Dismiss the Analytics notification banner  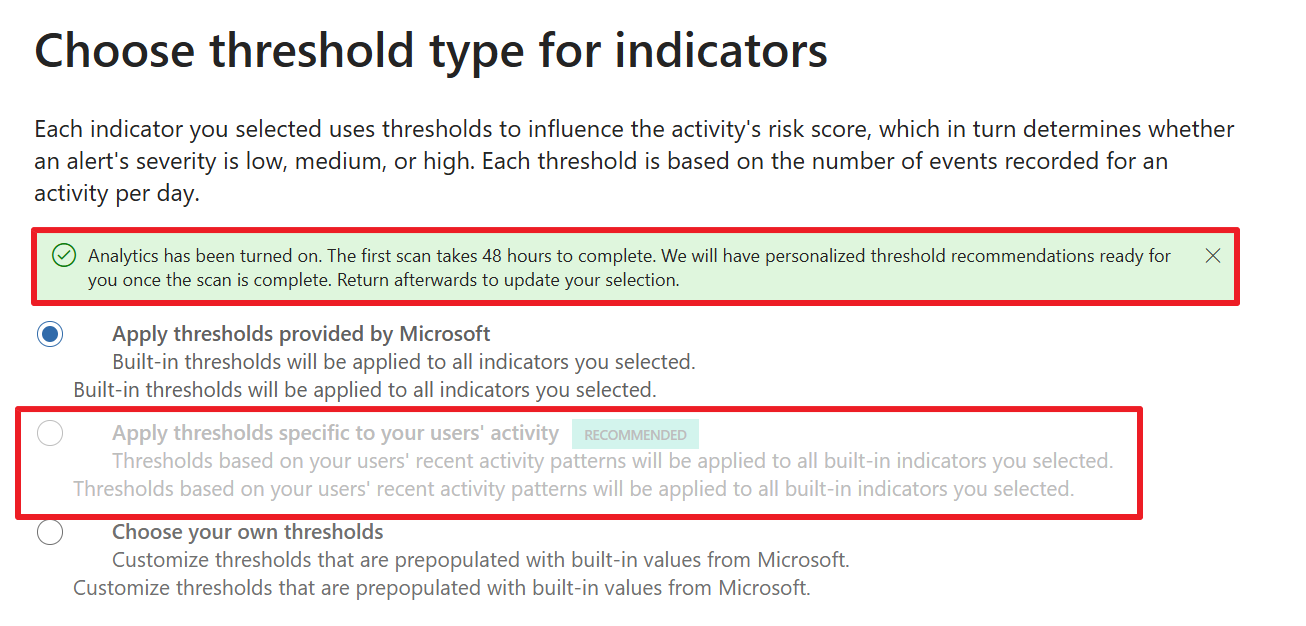point(1212,255)
